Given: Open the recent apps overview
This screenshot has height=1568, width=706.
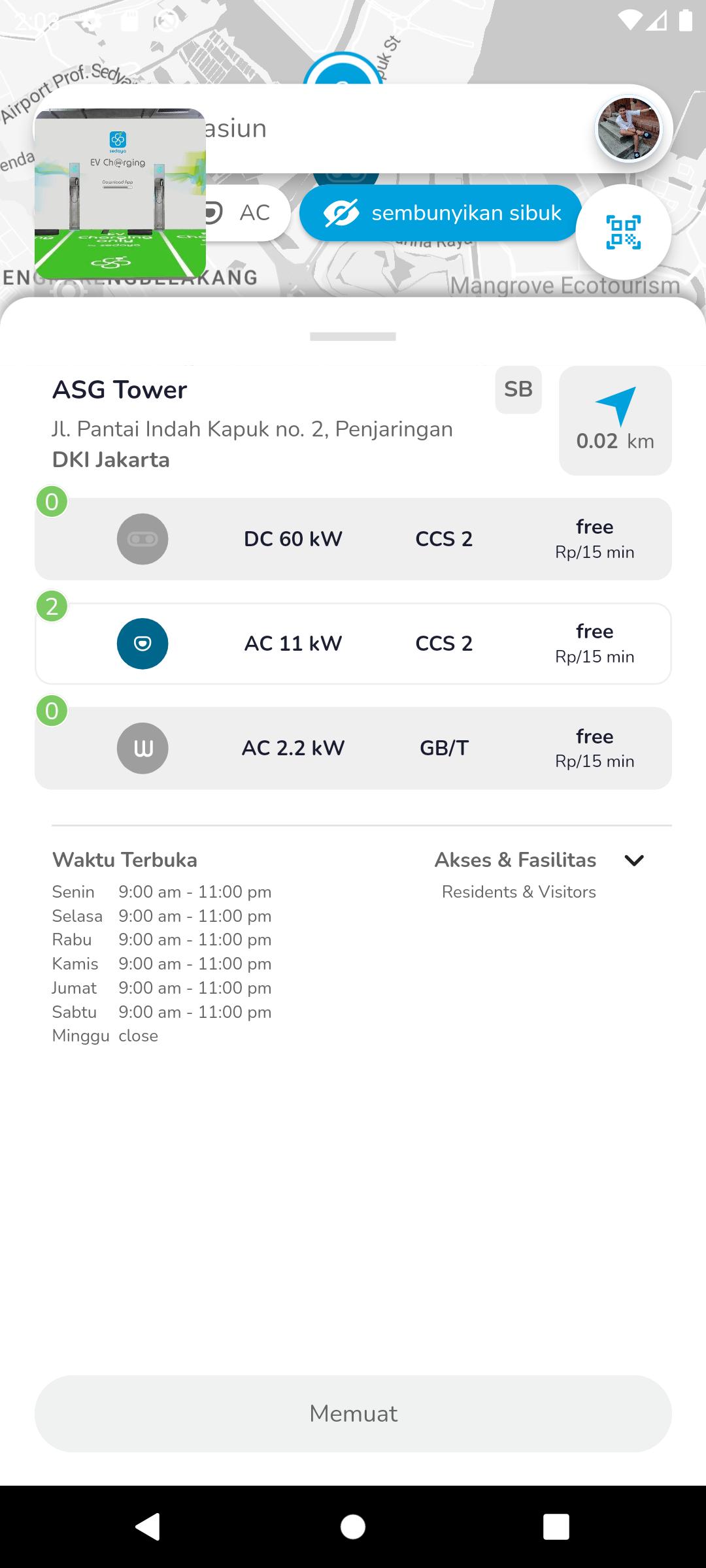Looking at the screenshot, I should [556, 1527].
